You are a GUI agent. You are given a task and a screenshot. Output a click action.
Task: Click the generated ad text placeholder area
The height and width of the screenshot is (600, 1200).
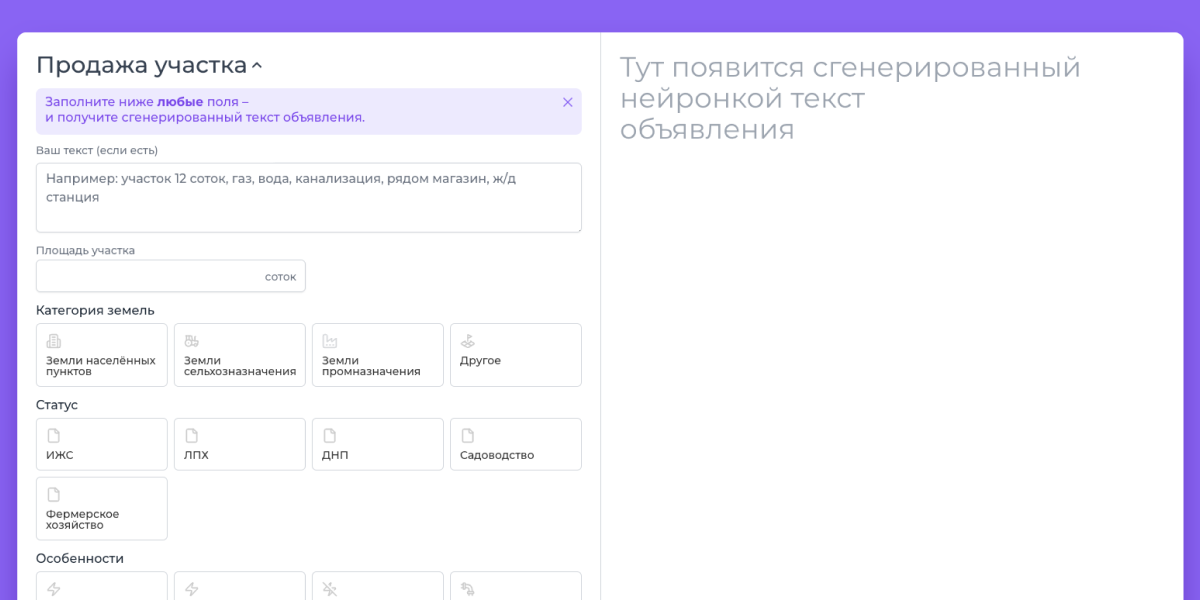[x=850, y=98]
